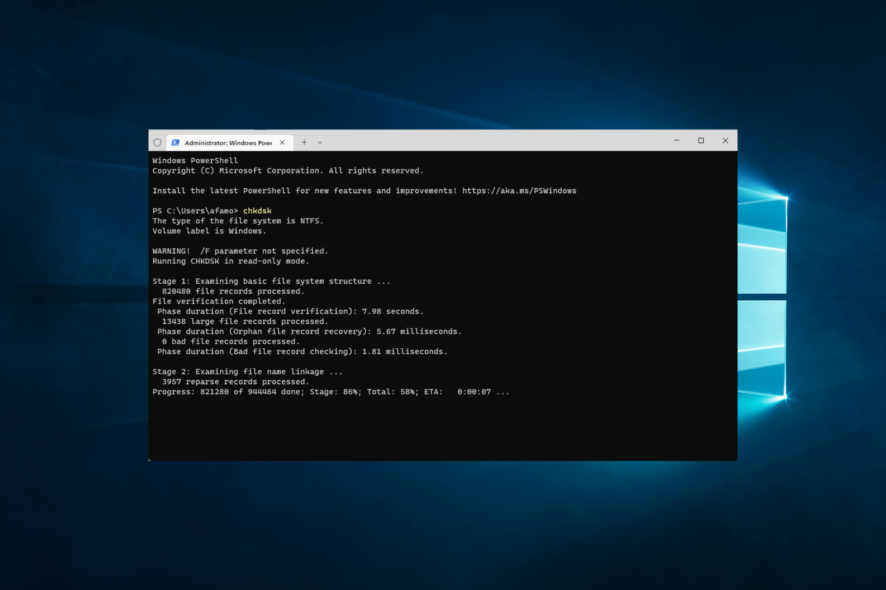Click the 'WARNING! /F parameter not specified.' line
Image resolution: width=886 pixels, height=590 pixels.
240,251
